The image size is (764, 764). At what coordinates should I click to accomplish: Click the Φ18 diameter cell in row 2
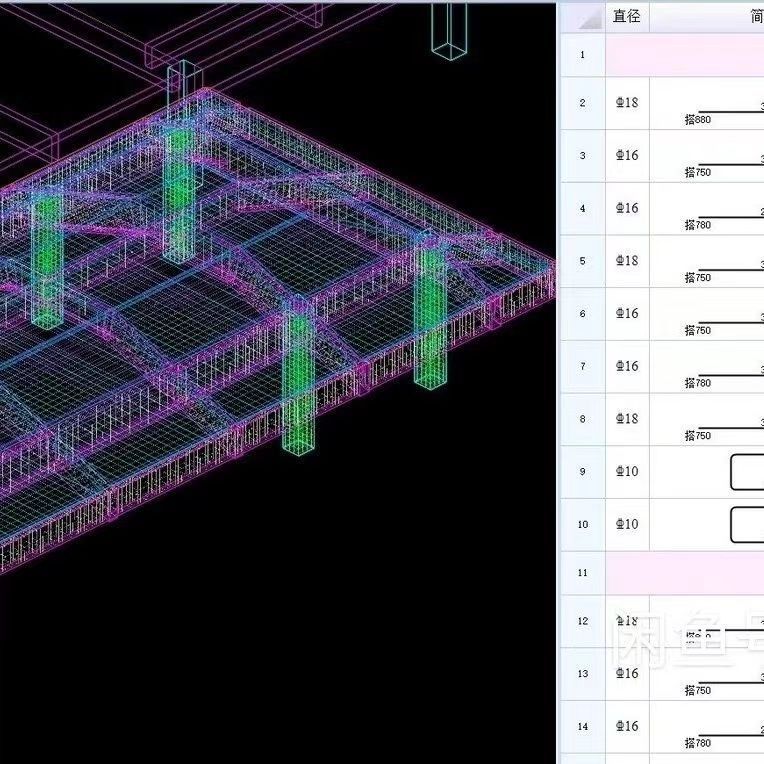point(627,103)
